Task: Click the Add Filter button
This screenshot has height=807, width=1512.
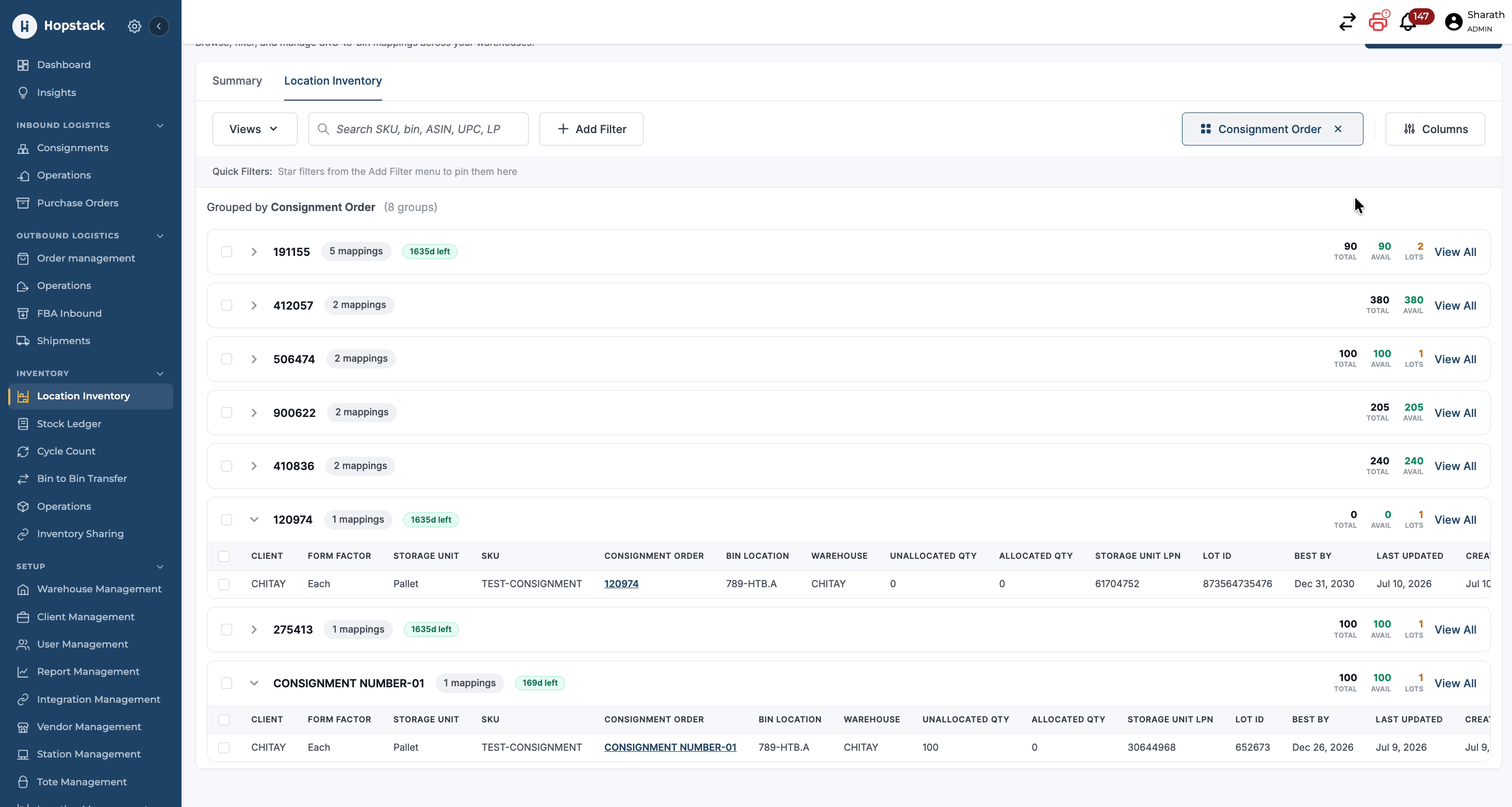Action: pyautogui.click(x=591, y=128)
